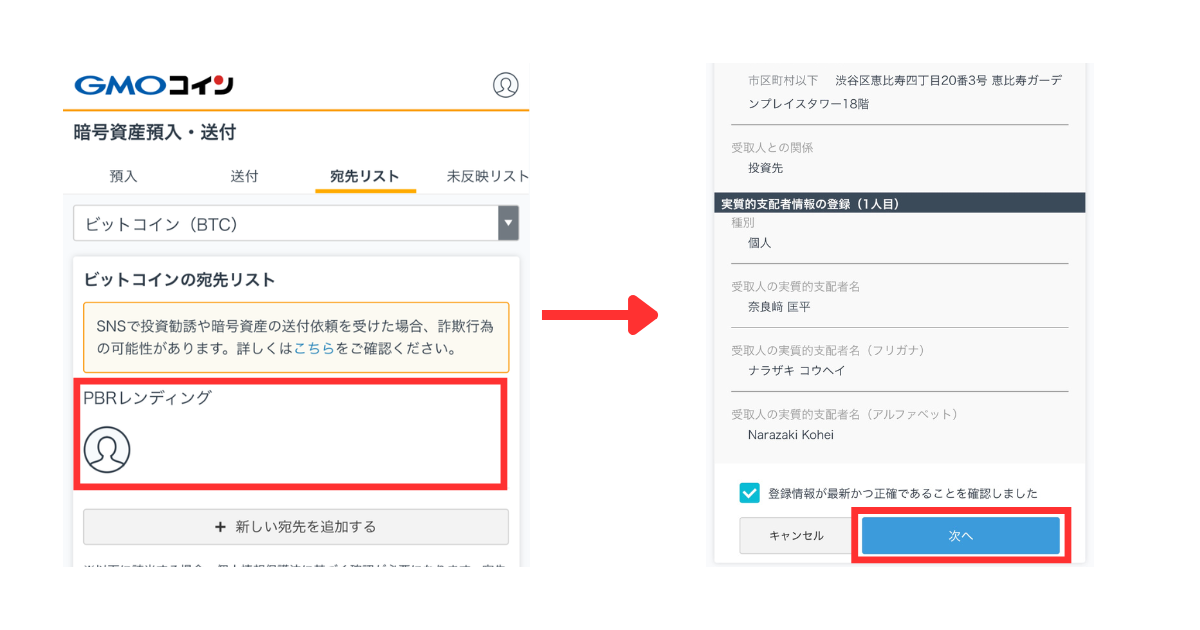Follow the こちら link in the fraud warning
Viewport: 1200px width, 630px height.
[314, 349]
